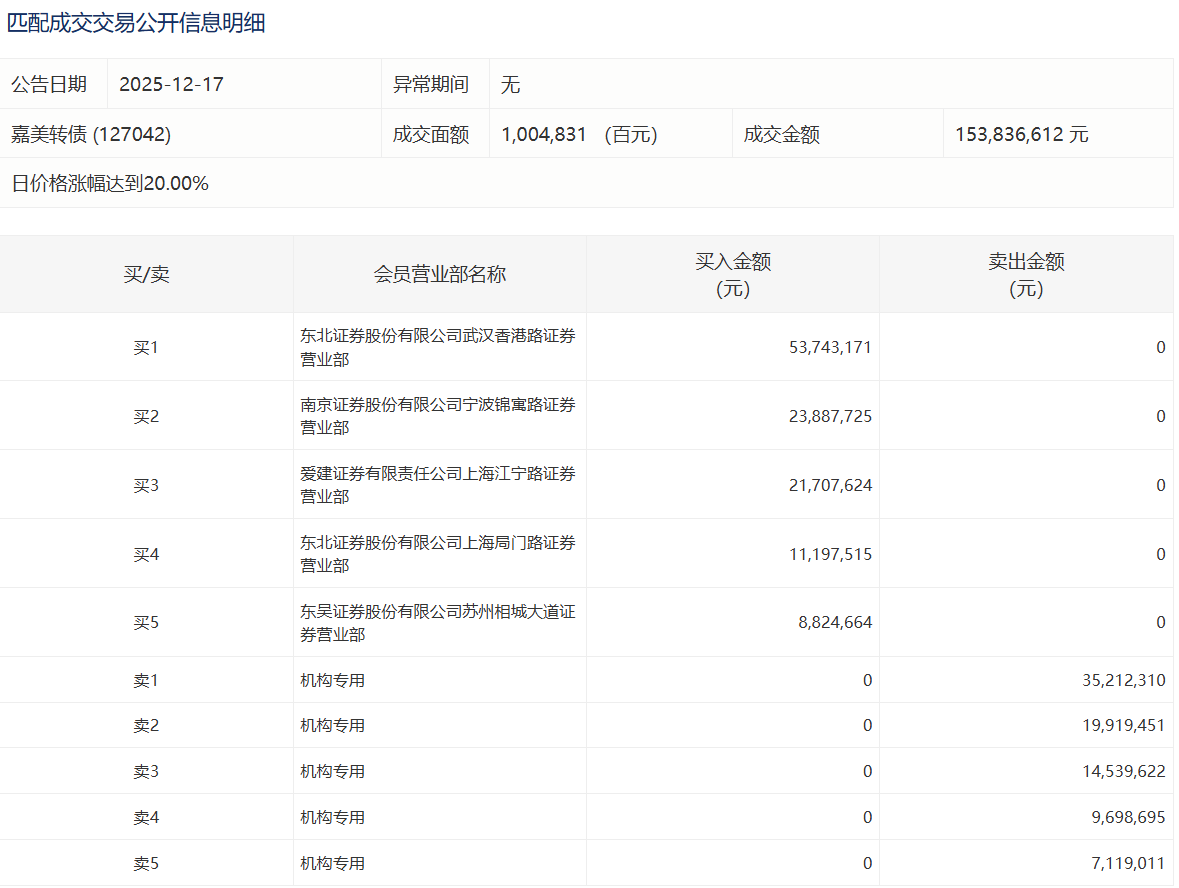The width and height of the screenshot is (1179, 888).
Task: Click the 卖1 sell amount 35,212,310
Action: pyautogui.click(x=1122, y=680)
